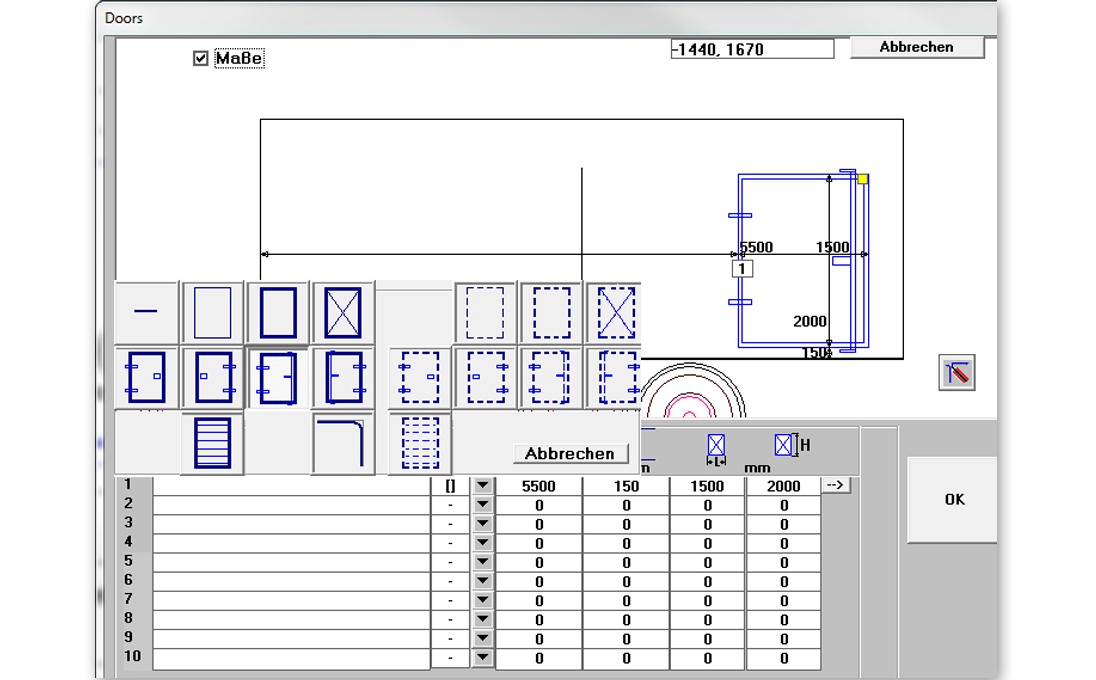Open door type dropdown for row 10
The height and width of the screenshot is (680, 1096).
482,658
